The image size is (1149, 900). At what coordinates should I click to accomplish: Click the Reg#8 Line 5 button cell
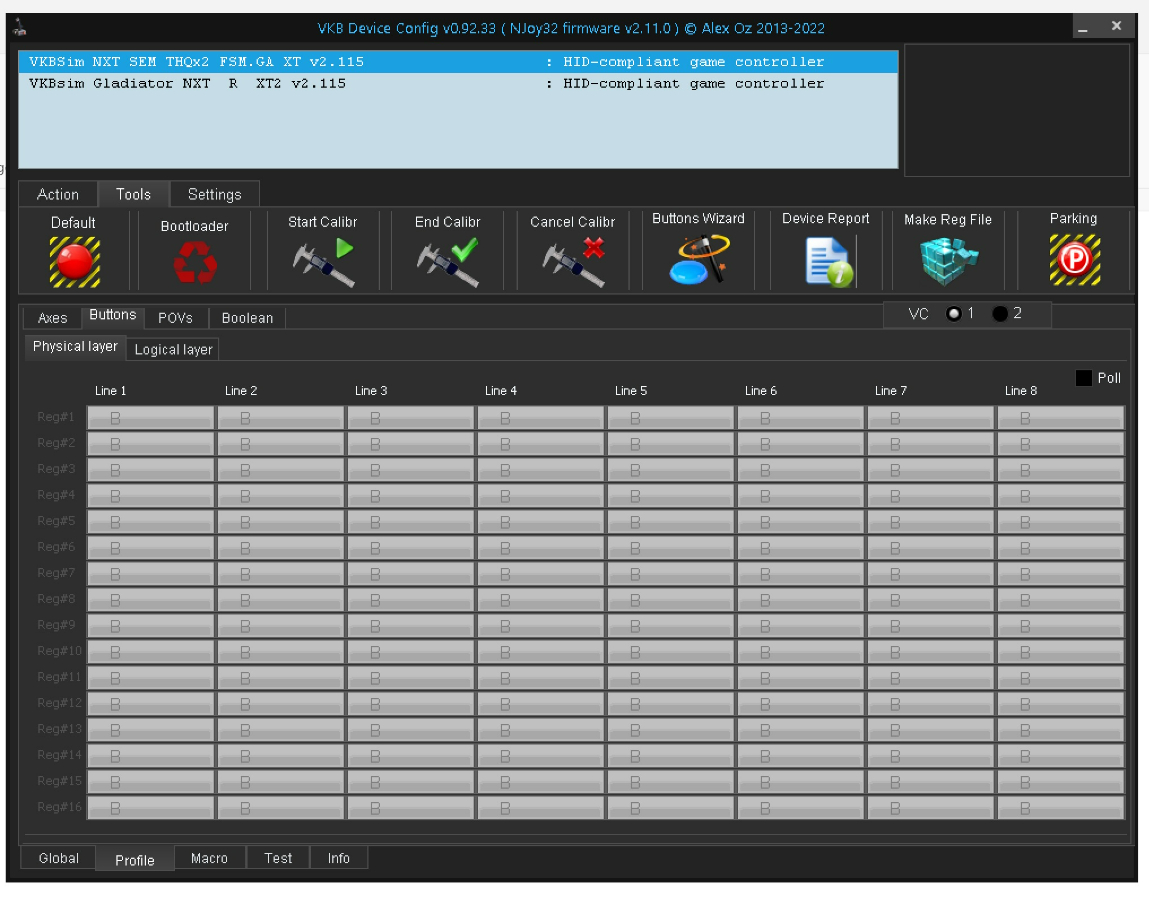[671, 600]
